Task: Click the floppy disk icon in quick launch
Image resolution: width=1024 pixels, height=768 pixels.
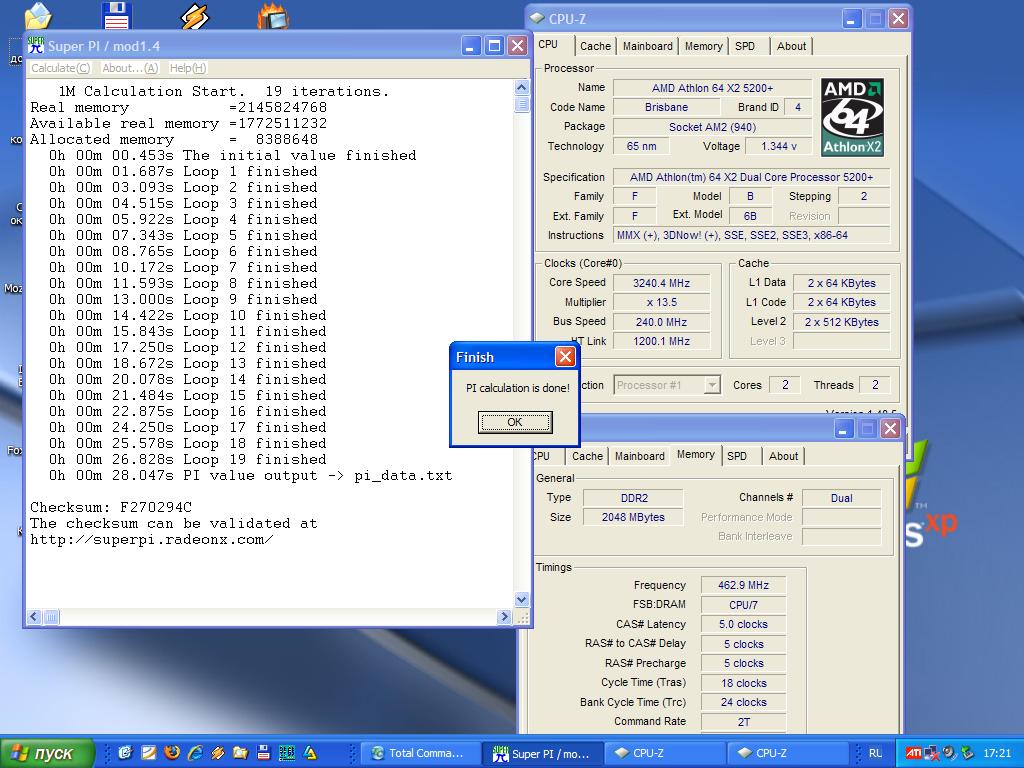Action: click(263, 752)
